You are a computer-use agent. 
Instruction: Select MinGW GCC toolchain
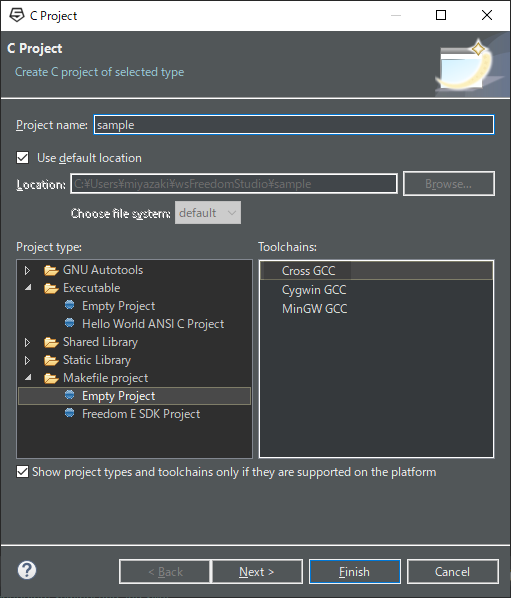coord(314,309)
